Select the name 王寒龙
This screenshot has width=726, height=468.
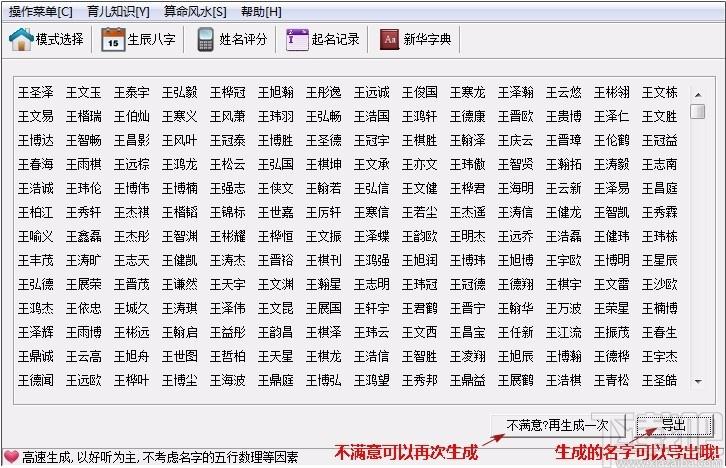pos(468,92)
